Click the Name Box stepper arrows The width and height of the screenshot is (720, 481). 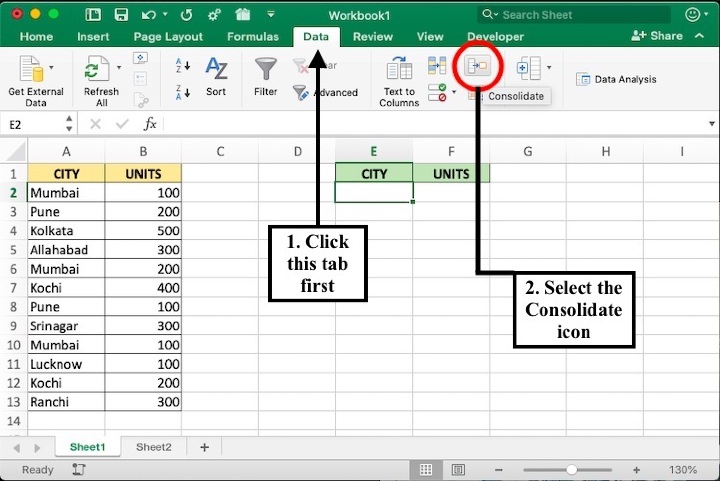[69, 124]
